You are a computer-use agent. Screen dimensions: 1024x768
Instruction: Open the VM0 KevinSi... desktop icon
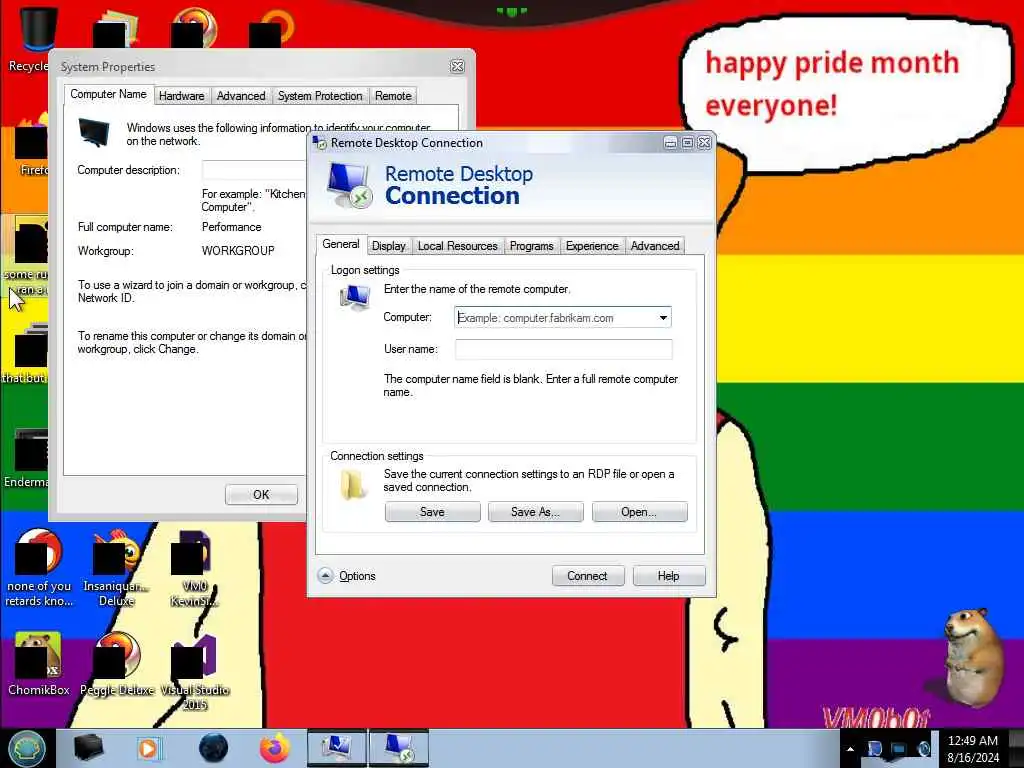195,568
